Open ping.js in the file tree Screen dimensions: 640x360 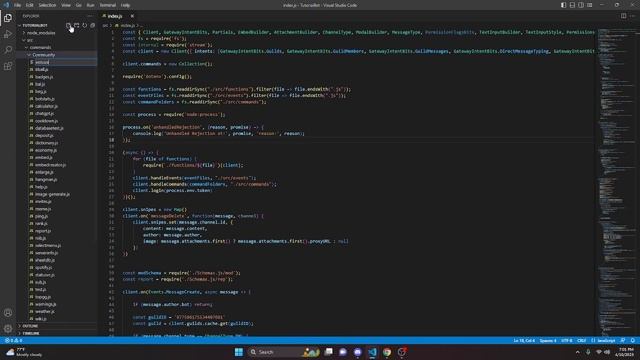pyautogui.click(x=41, y=216)
